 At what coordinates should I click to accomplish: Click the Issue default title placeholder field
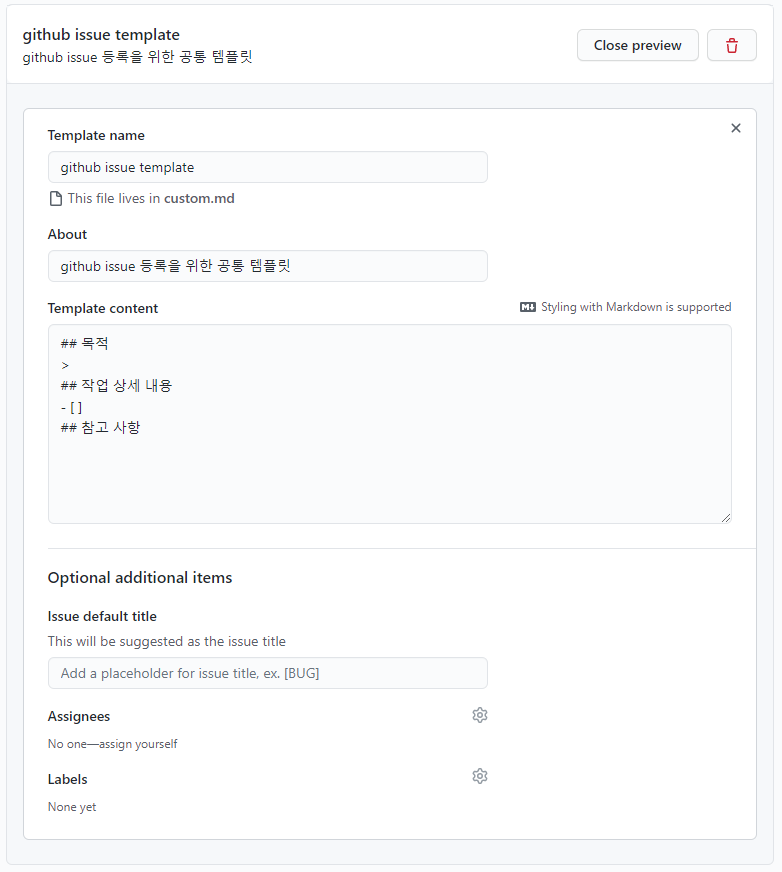(x=267, y=673)
